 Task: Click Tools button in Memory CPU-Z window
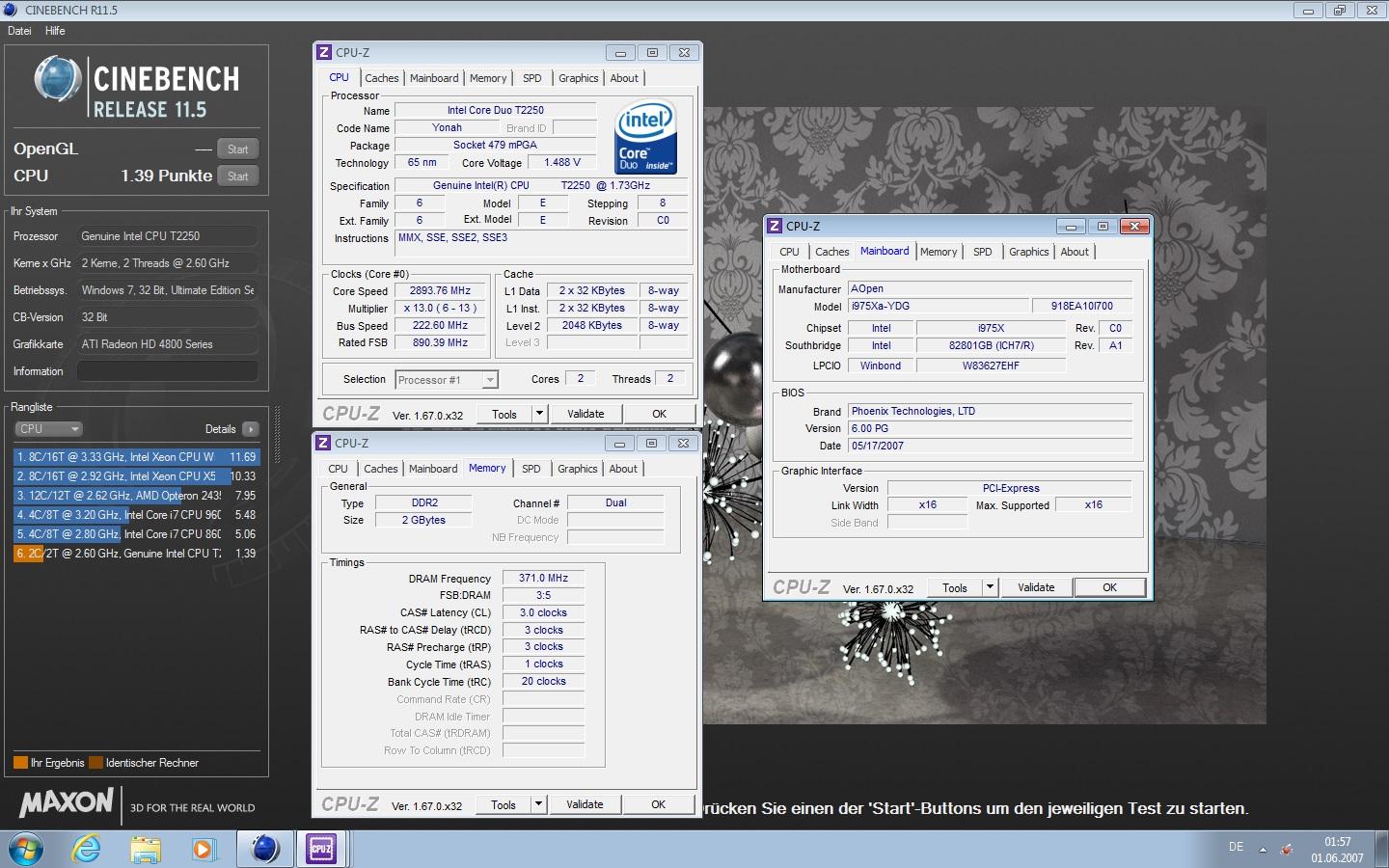click(504, 804)
